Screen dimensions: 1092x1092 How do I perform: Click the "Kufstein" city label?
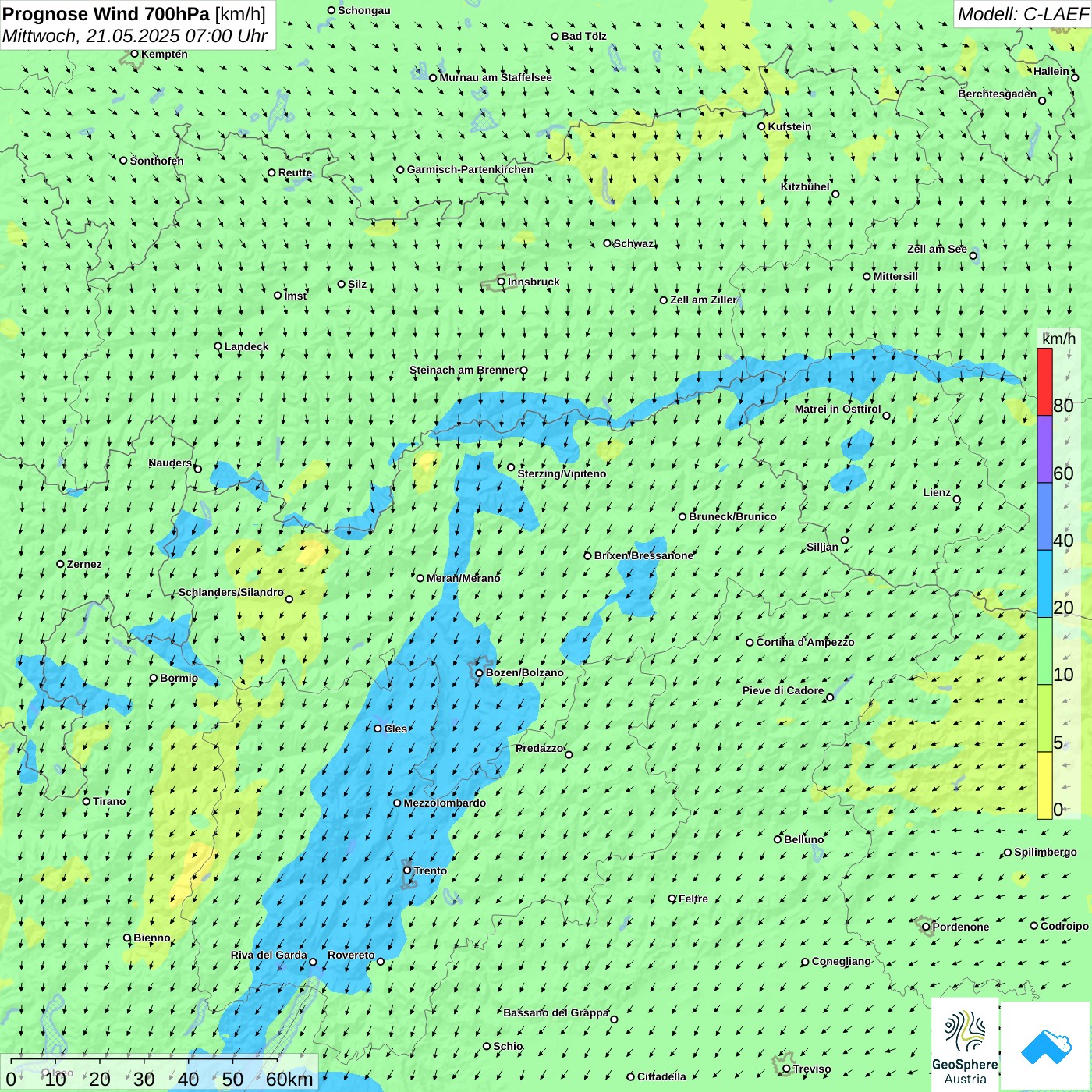tap(789, 126)
